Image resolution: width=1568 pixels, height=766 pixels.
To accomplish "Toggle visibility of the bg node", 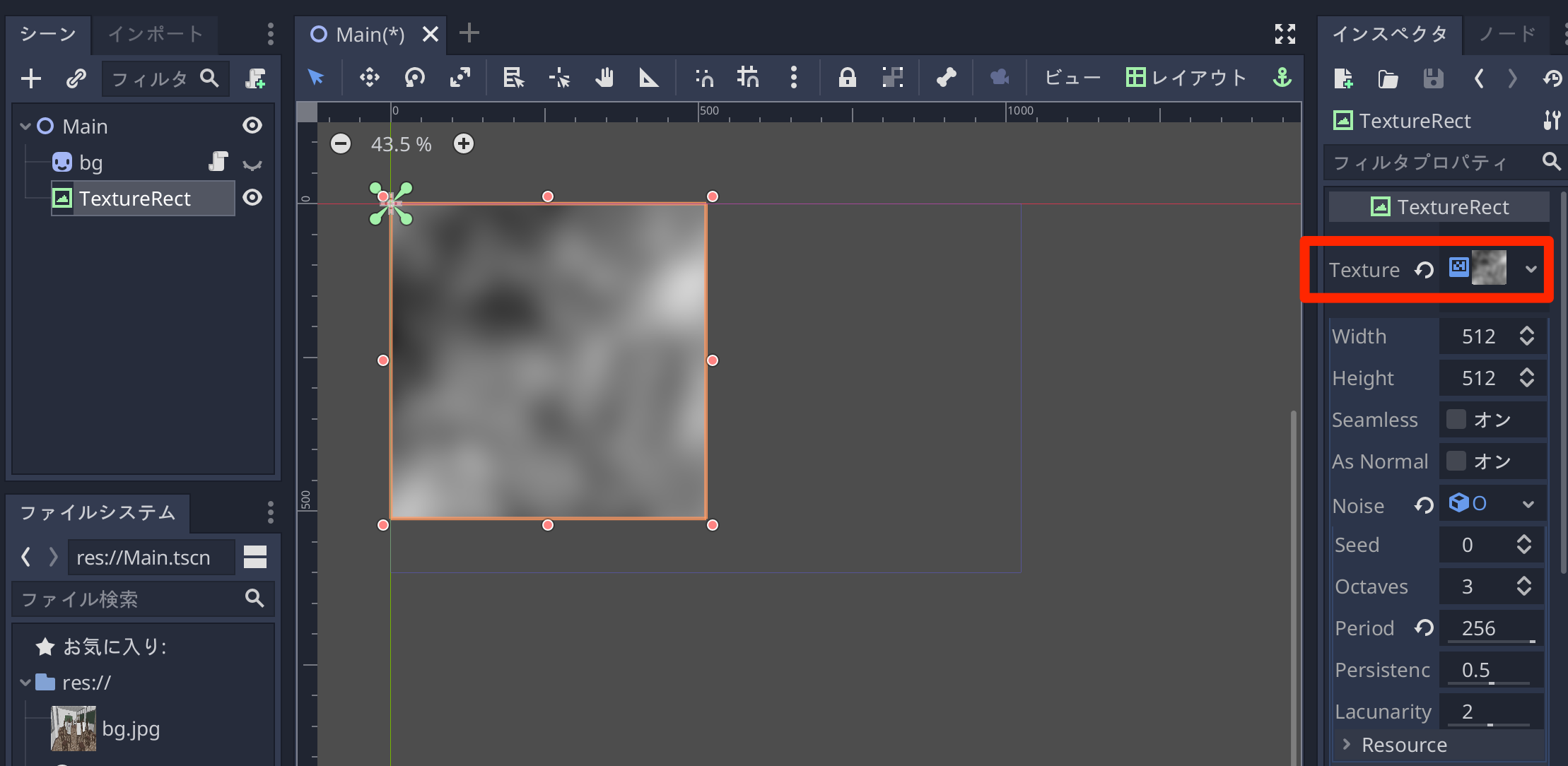I will pyautogui.click(x=252, y=162).
